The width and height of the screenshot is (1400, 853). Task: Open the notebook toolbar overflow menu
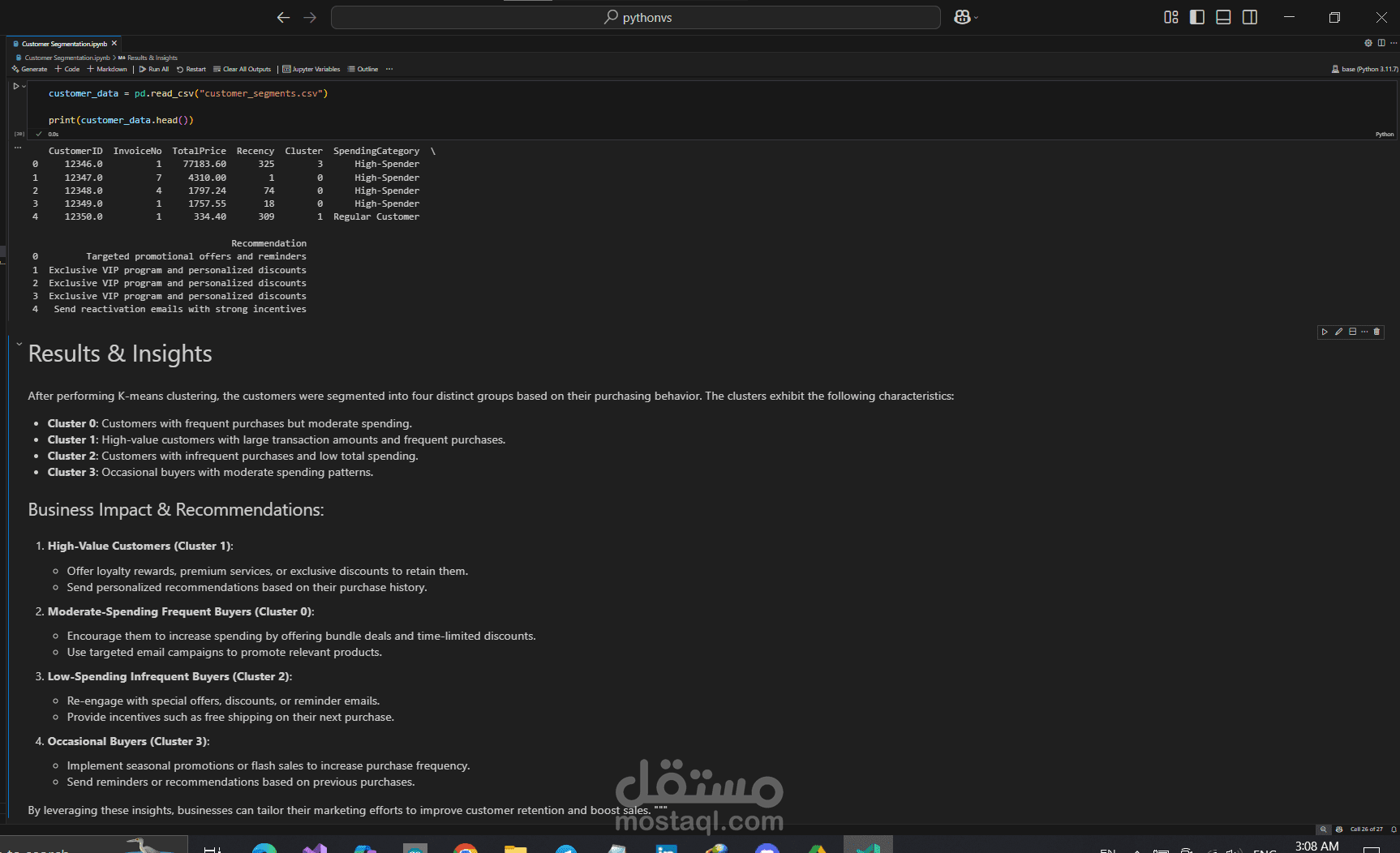(x=389, y=69)
